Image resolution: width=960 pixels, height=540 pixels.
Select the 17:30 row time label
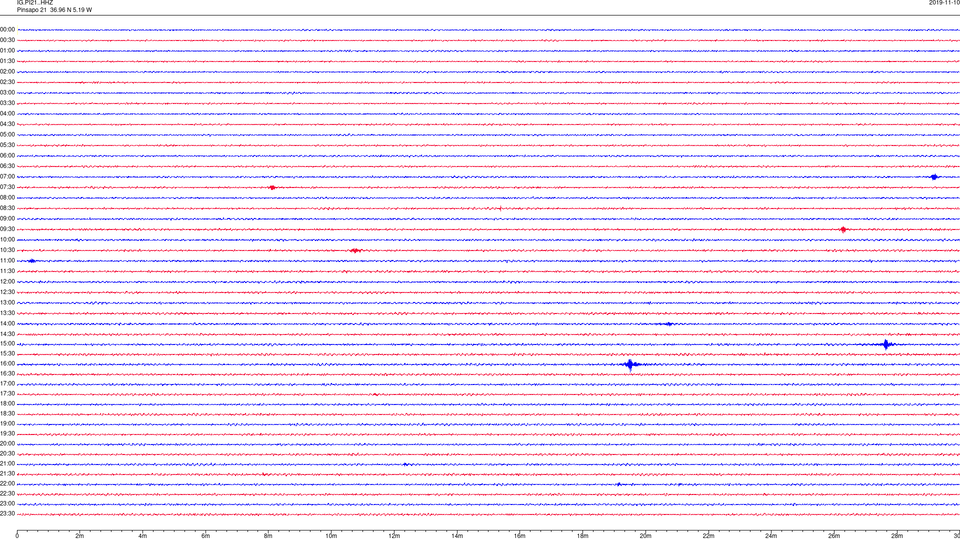7,394
